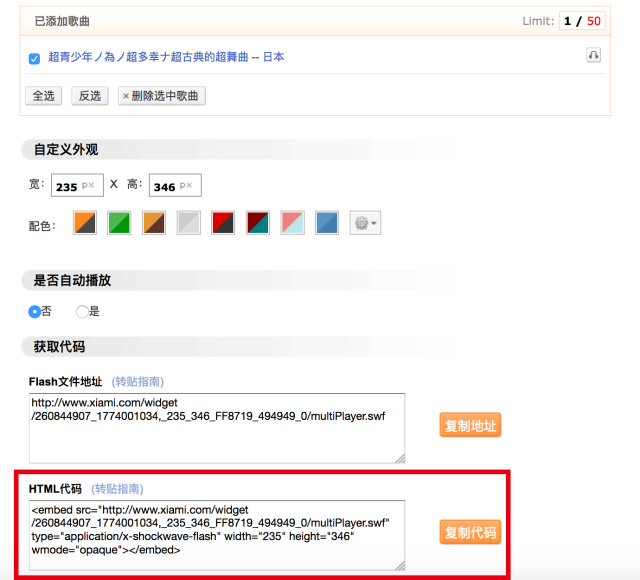
Task: Select 是 radio to enable autoplay
Action: [82, 312]
